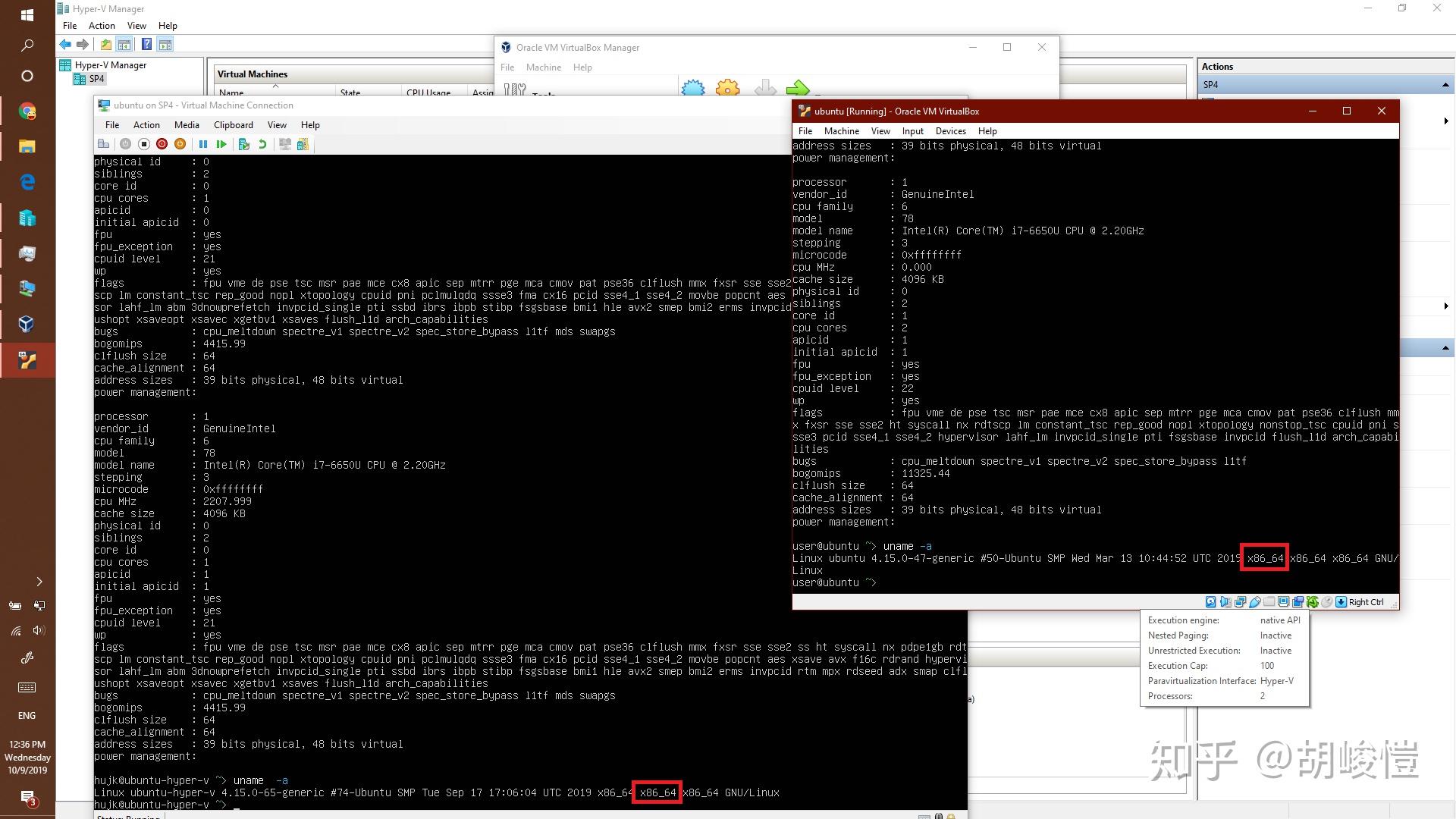Image resolution: width=1456 pixels, height=819 pixels.
Task: Click the Up One Level folder icon in Hyper-V Manager
Action: click(x=106, y=45)
